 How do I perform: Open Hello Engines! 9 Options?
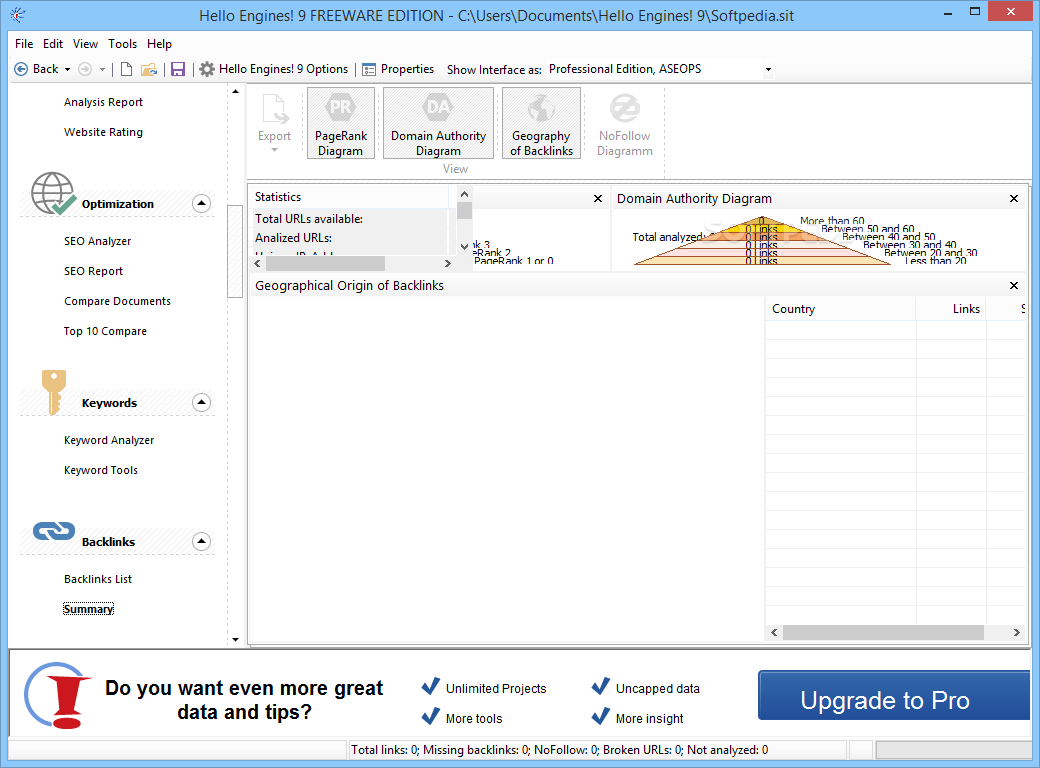click(x=274, y=69)
